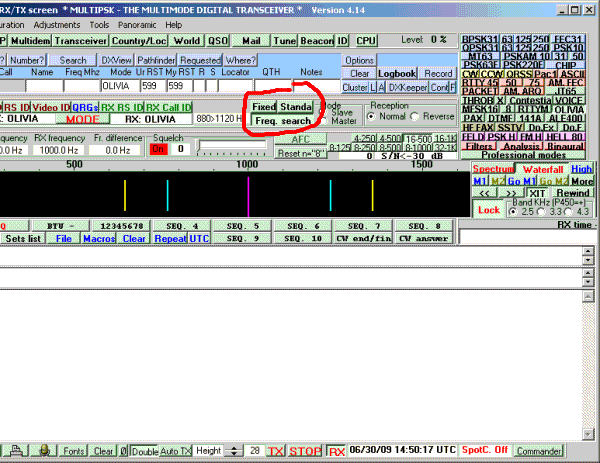Click the microphone icon in the bottom bar
This screenshot has height=463, width=600.
tap(44, 451)
